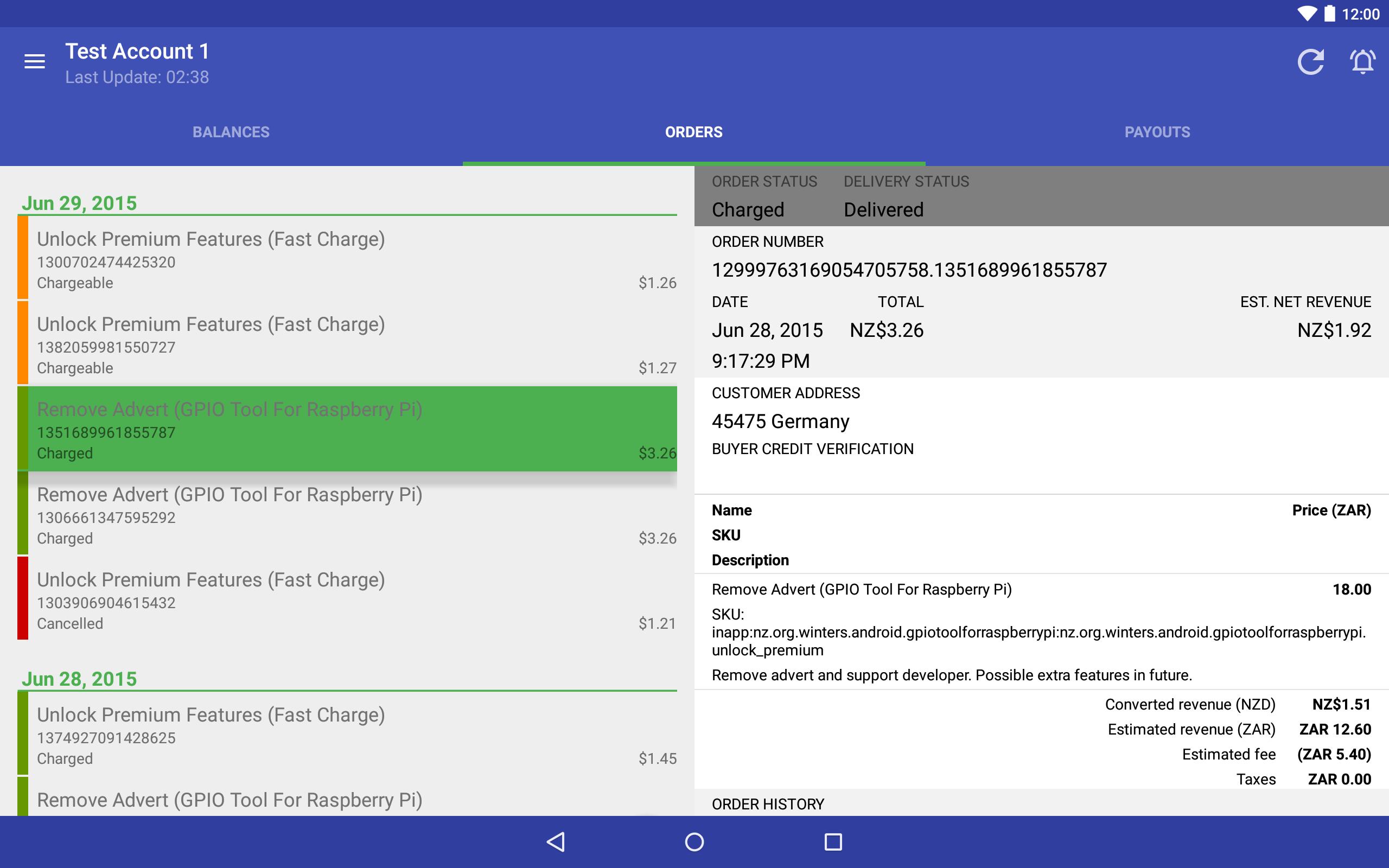Screen dimensions: 1389x868
Task: Tap the refresh icon in toolbar
Action: [x=1311, y=61]
